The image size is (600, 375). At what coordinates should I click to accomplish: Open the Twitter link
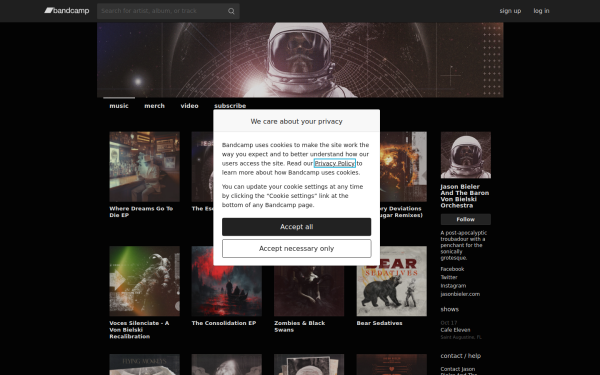point(449,277)
